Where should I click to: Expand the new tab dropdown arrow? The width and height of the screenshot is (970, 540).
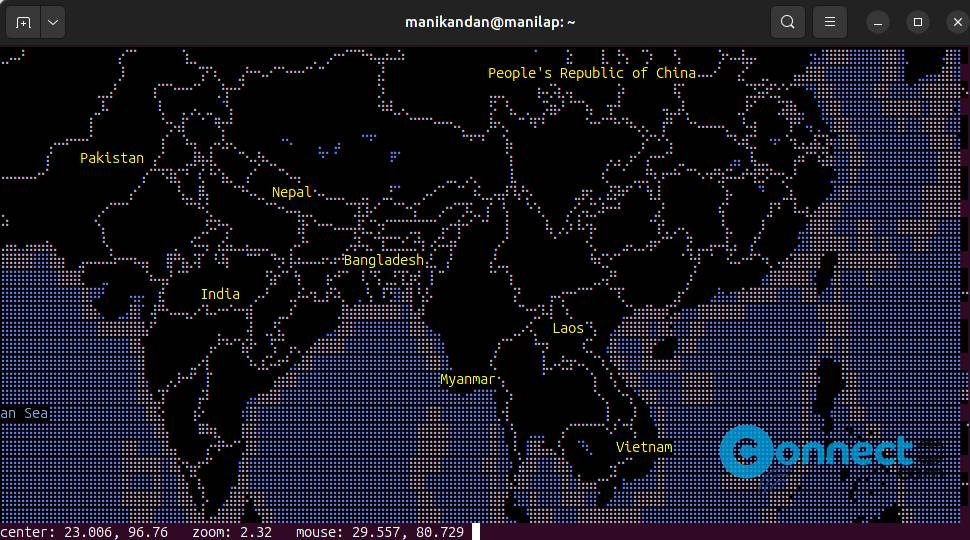coord(53,23)
